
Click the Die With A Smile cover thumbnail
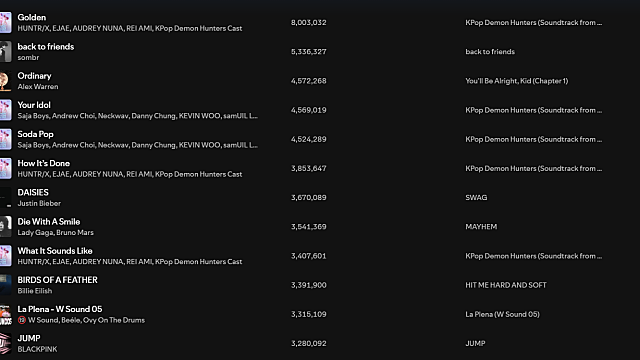[6, 227]
